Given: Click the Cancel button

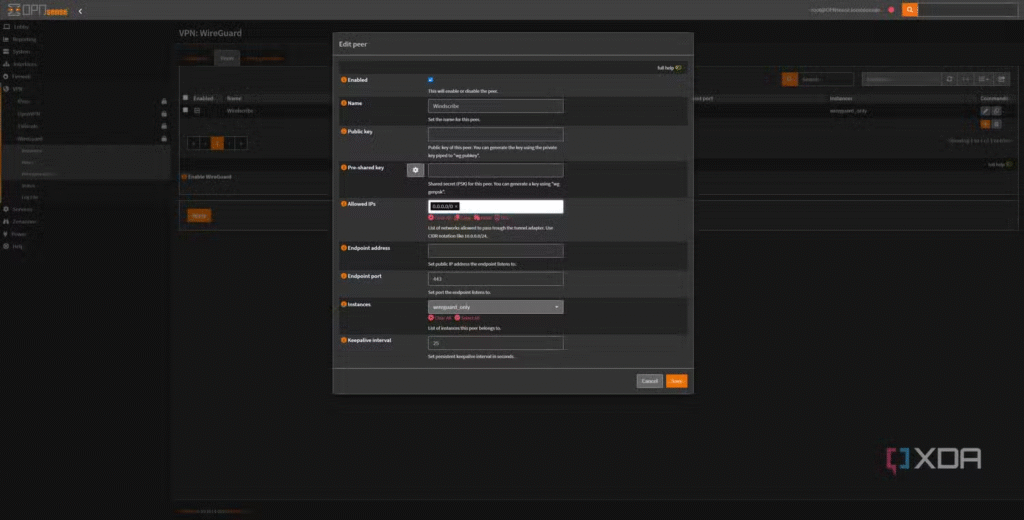Looking at the screenshot, I should [649, 381].
